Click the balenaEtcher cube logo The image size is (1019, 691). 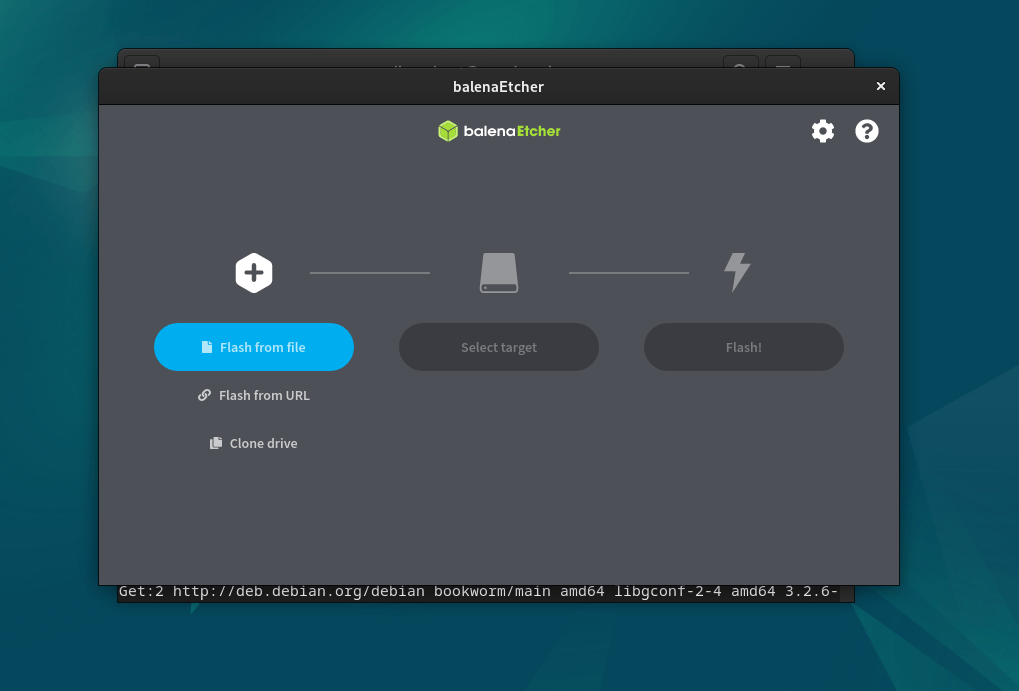(x=448, y=131)
